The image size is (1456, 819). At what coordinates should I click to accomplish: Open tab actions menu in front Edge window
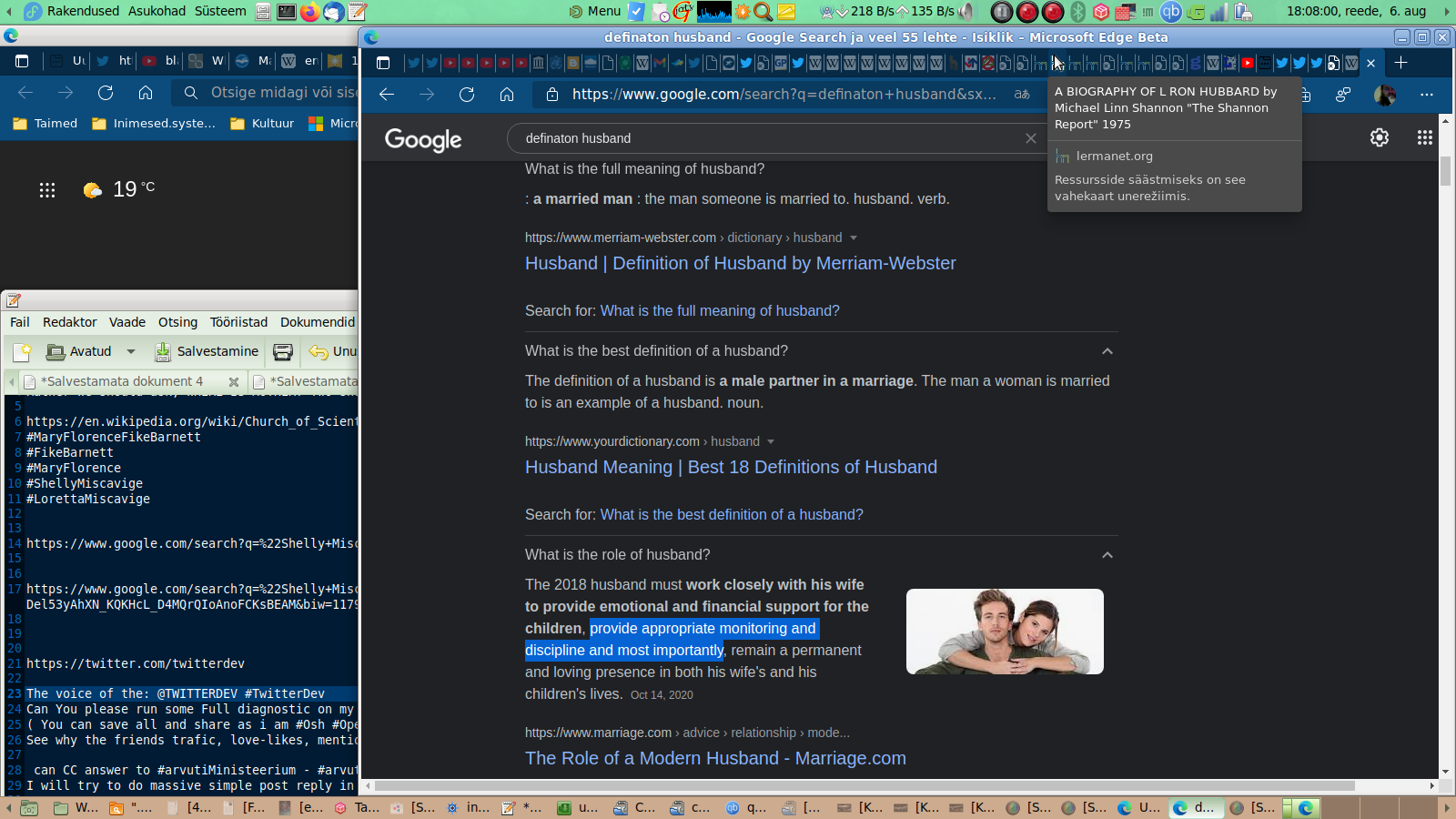click(383, 63)
